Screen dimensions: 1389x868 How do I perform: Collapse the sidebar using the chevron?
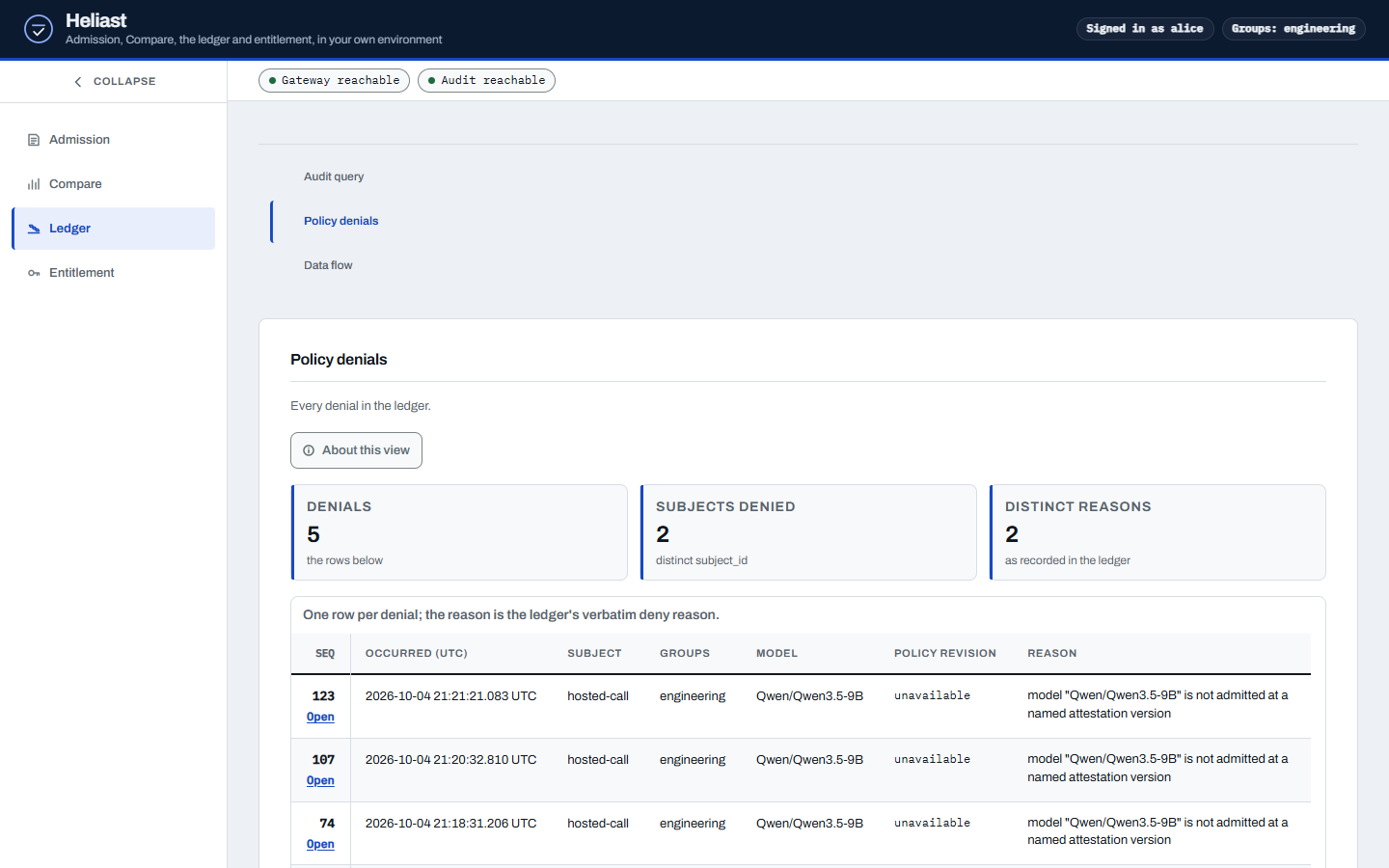[78, 82]
